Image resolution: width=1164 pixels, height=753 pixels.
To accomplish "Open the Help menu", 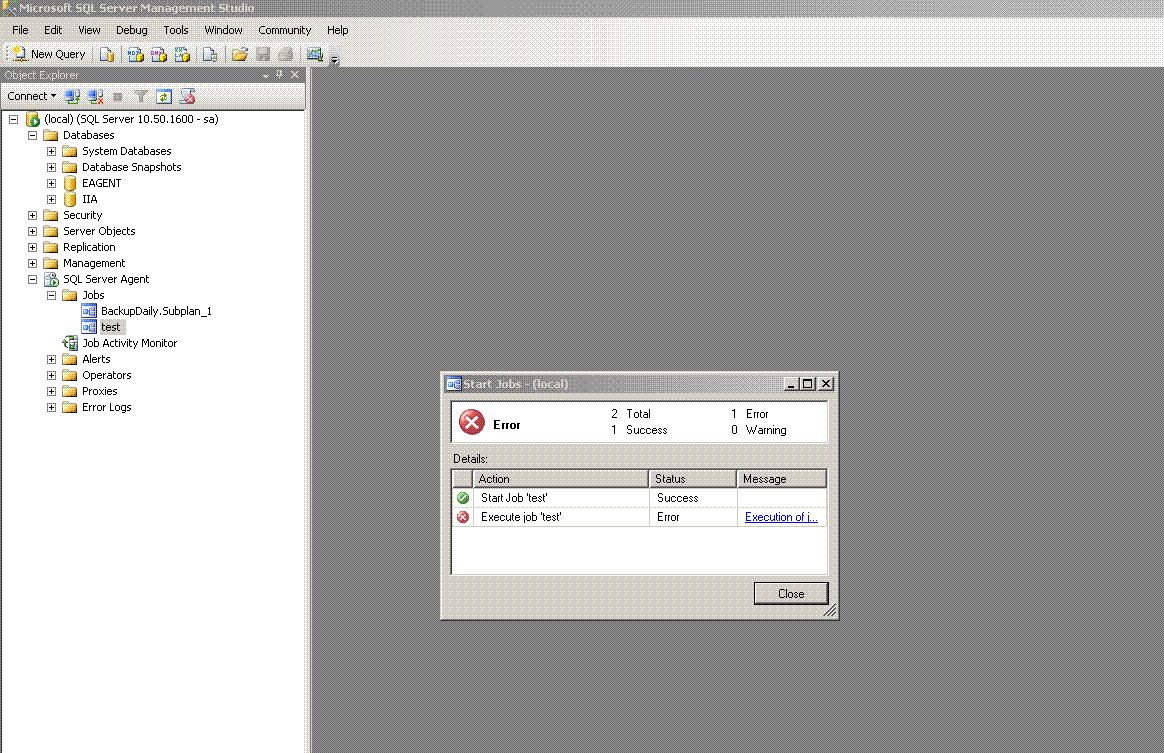I will click(x=338, y=30).
